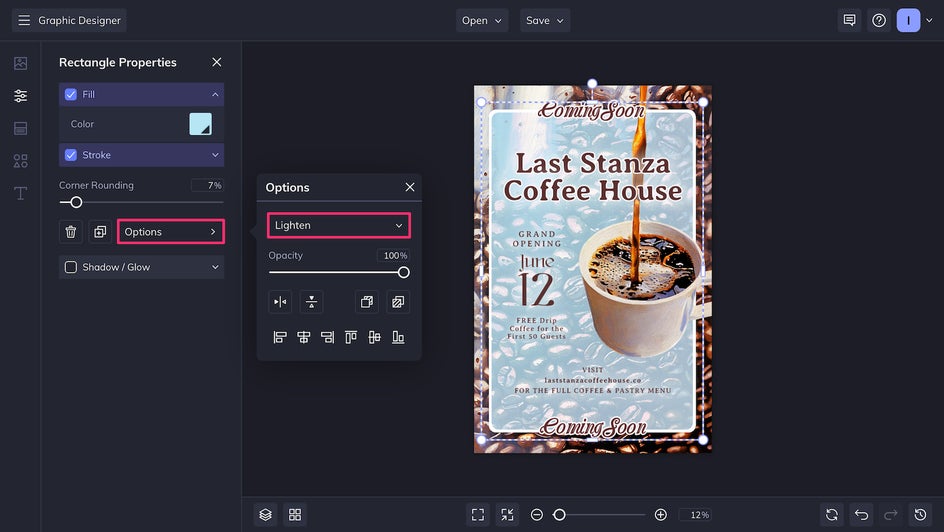This screenshot has width=944, height=532.
Task: Open the Image Manager sidebar tab
Action: [x=20, y=63]
